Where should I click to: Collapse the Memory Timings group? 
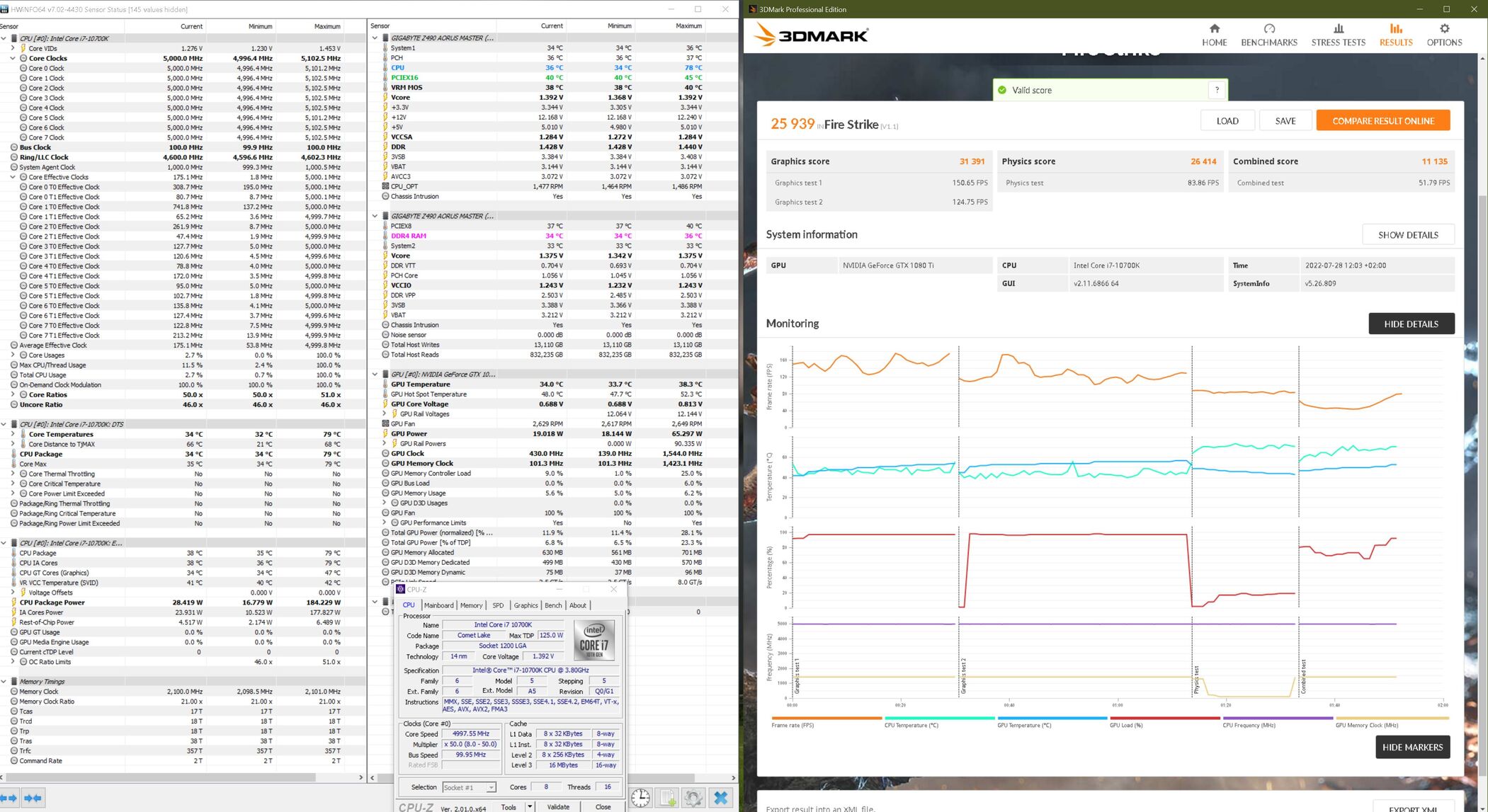coord(4,682)
